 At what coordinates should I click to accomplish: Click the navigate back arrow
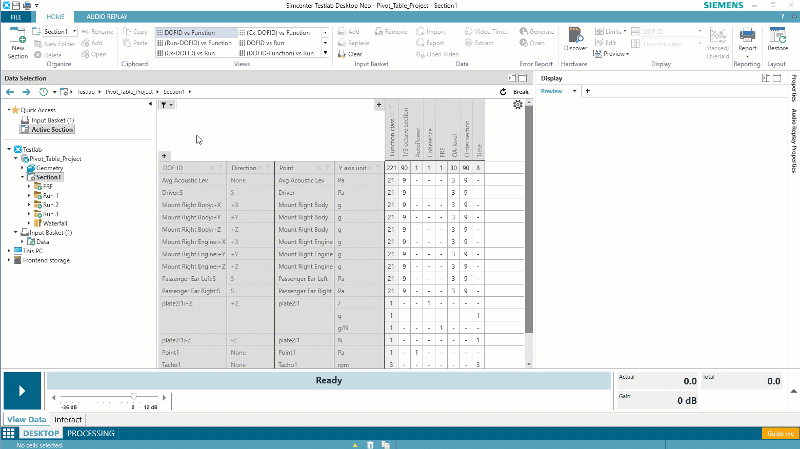[10, 92]
